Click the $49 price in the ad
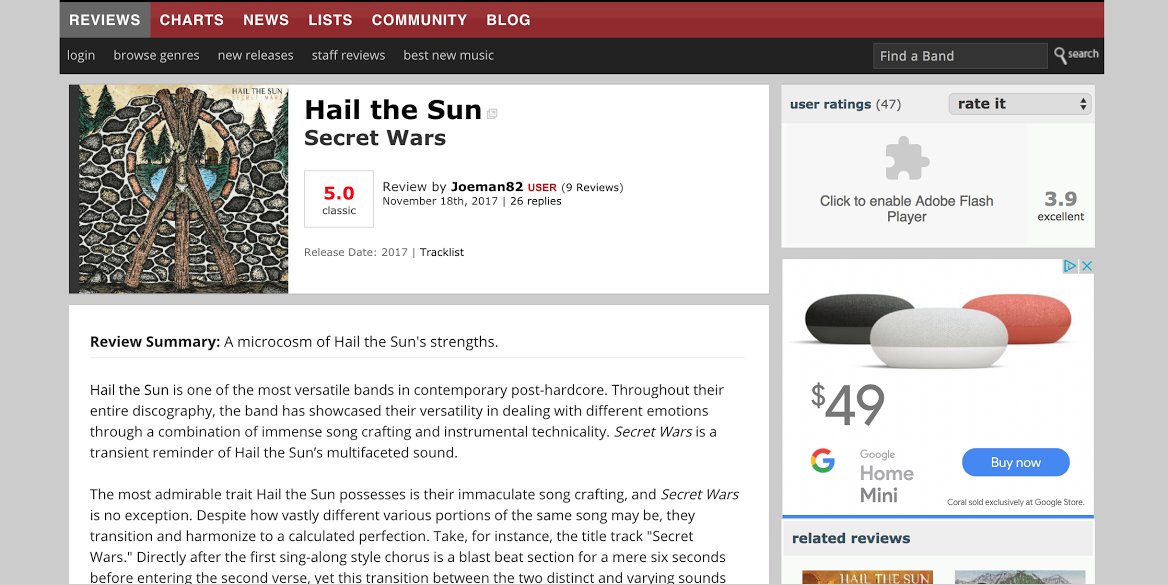The height and width of the screenshot is (585, 1168). click(x=848, y=405)
